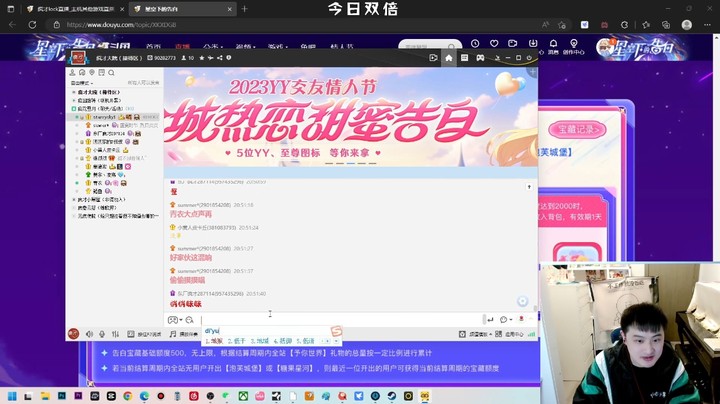Click the Sogou S logo in IME bar

(x=336, y=331)
